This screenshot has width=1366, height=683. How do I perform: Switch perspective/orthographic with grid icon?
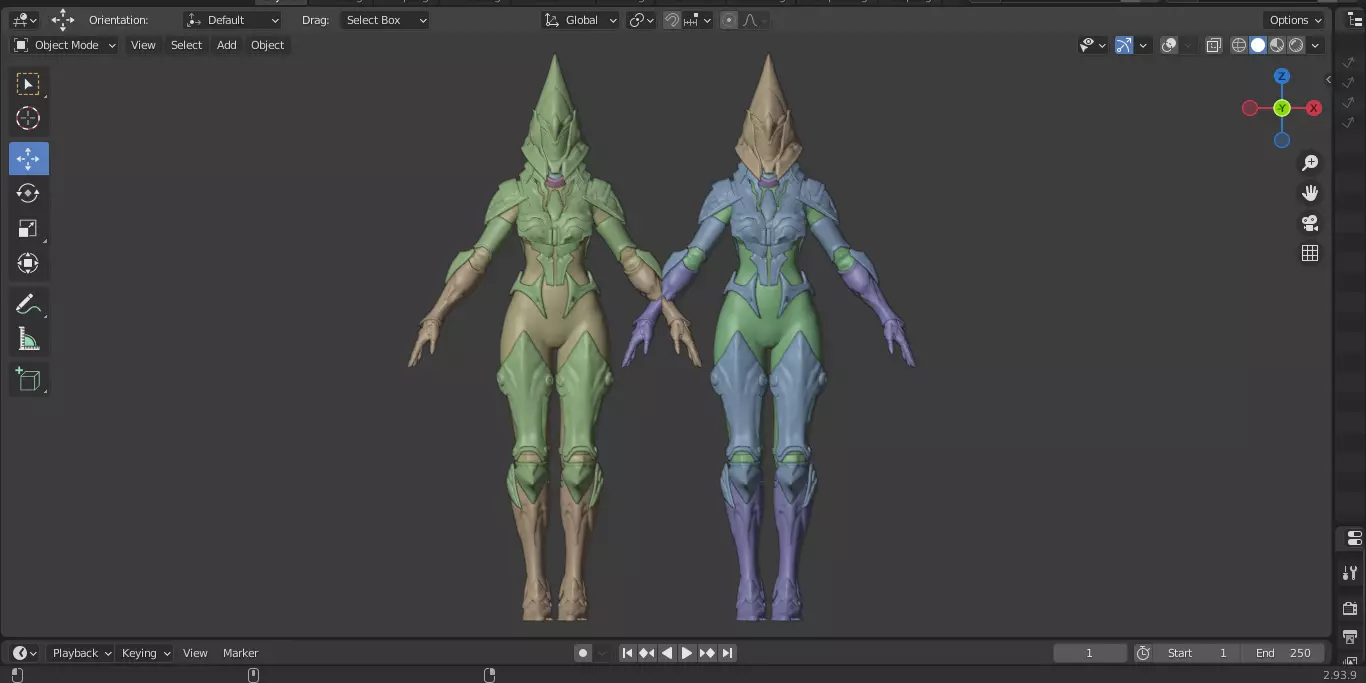pyautogui.click(x=1310, y=253)
